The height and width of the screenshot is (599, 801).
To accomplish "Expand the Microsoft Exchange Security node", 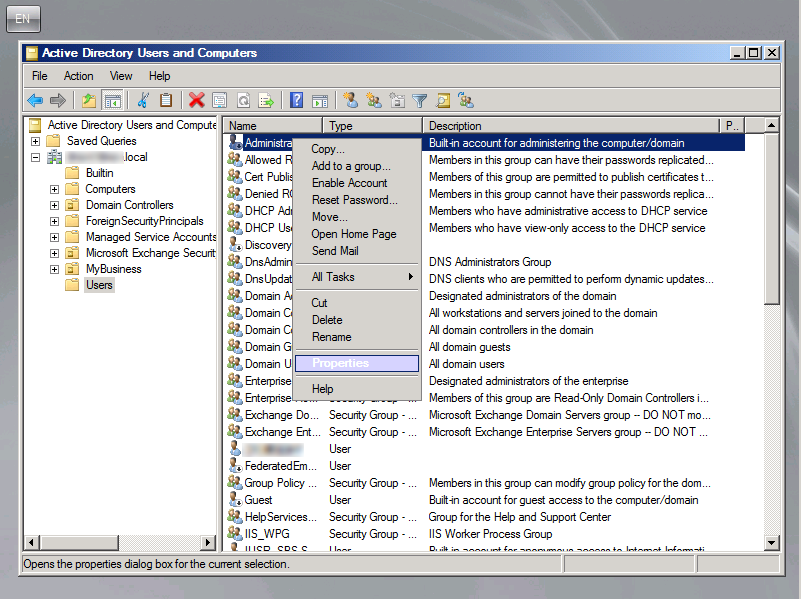I will (54, 253).
